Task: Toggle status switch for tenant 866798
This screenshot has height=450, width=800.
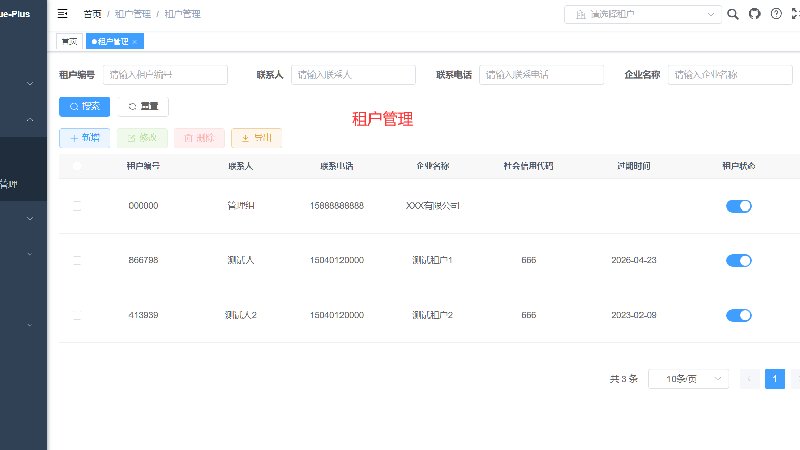Action: (x=739, y=261)
